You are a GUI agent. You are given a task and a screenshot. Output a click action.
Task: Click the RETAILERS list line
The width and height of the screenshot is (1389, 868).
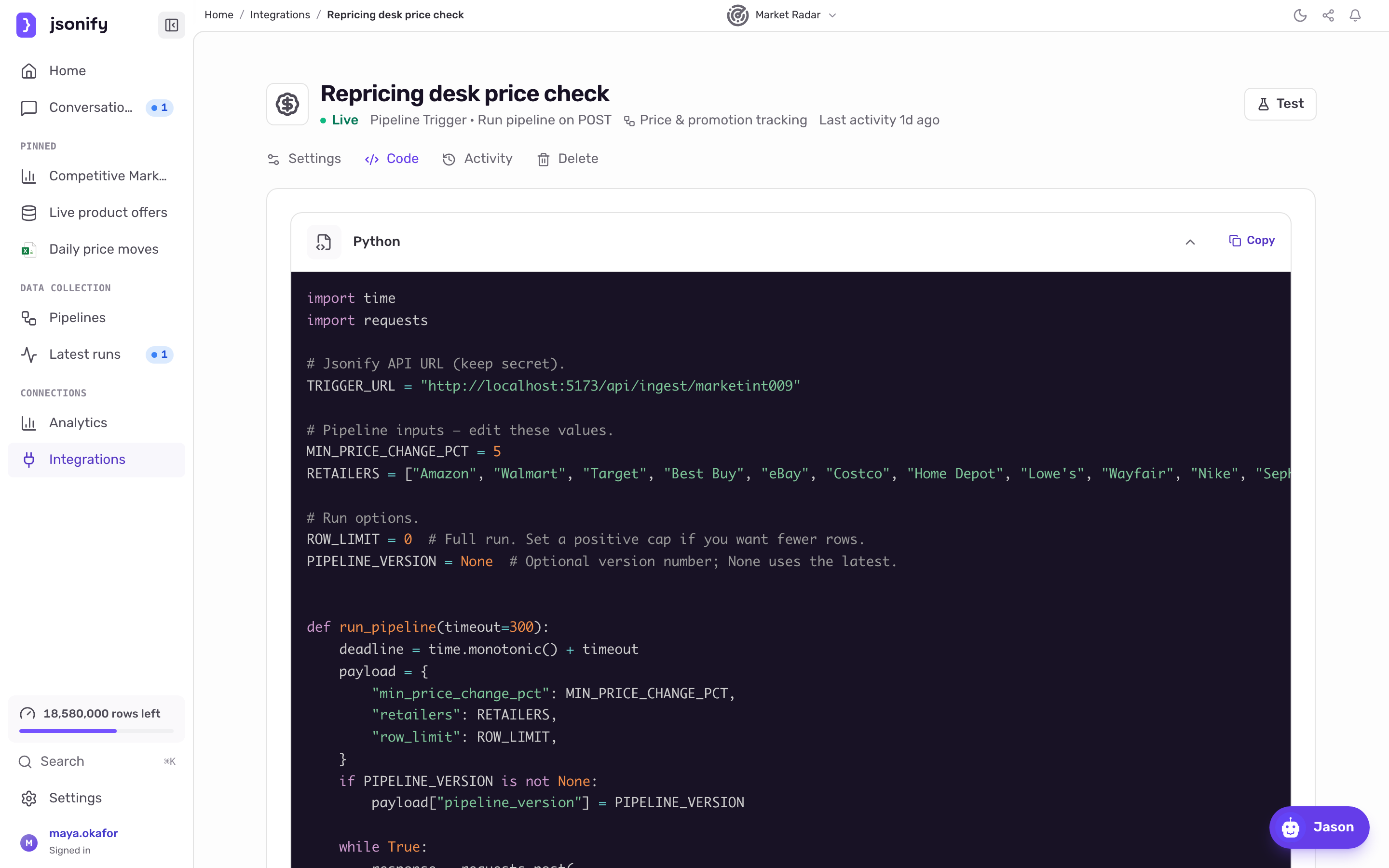798,474
